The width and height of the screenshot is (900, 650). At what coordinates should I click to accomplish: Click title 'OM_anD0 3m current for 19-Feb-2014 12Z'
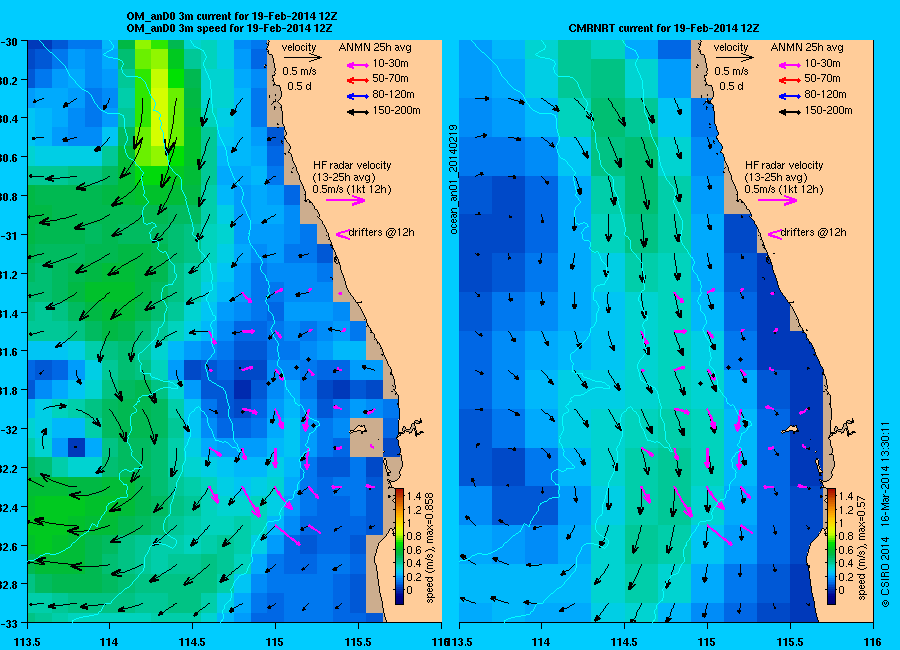coord(232,17)
